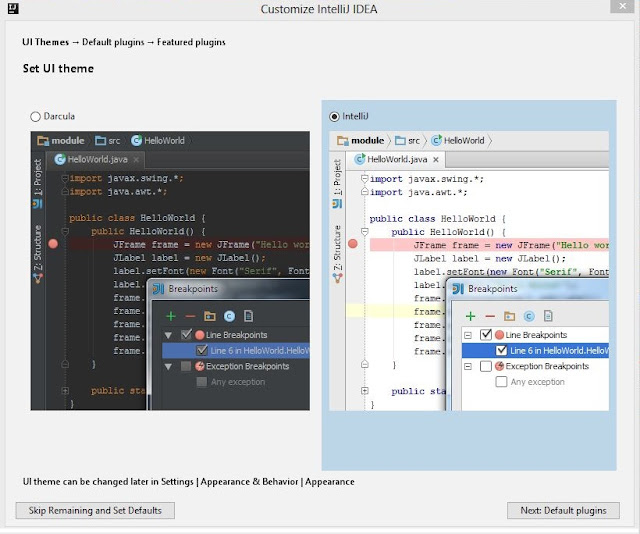The width and height of the screenshot is (640, 534).
Task: Click red breakpoint dot in IntelliJ gutter
Action: pyautogui.click(x=353, y=244)
